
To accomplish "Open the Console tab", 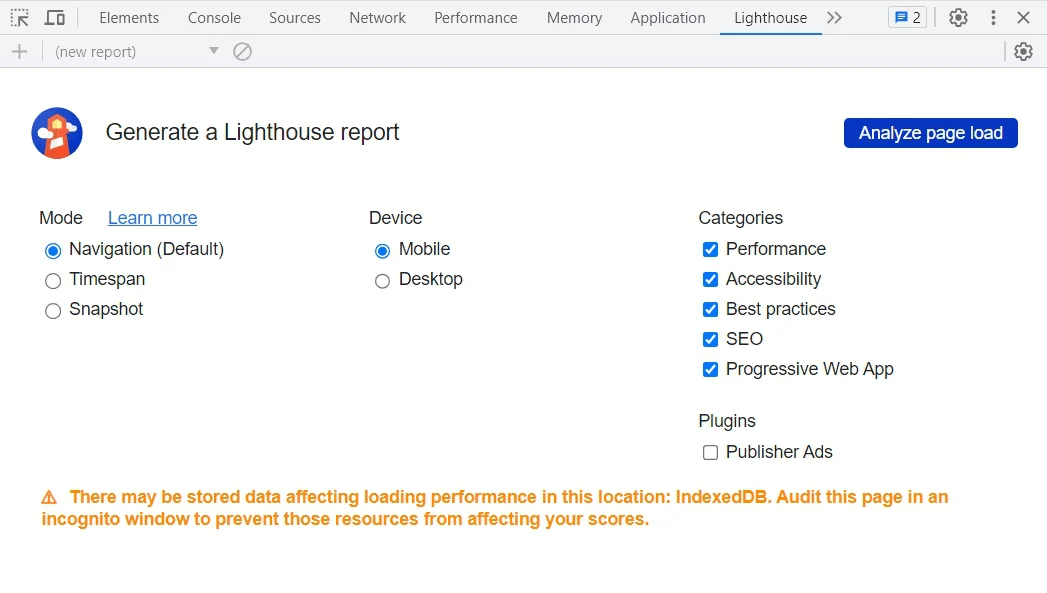I will (214, 18).
